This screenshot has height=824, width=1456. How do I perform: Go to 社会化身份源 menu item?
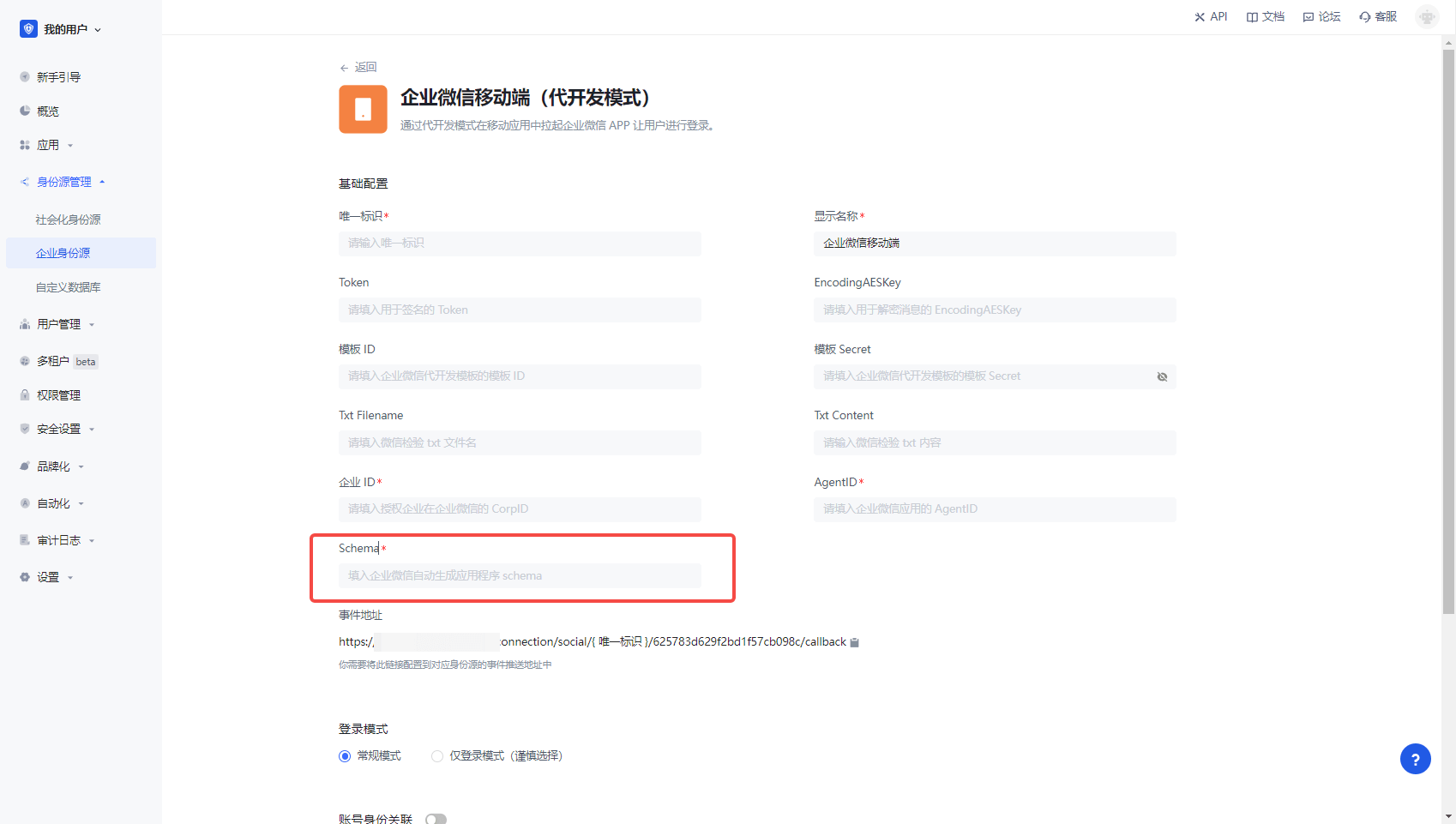click(x=69, y=220)
